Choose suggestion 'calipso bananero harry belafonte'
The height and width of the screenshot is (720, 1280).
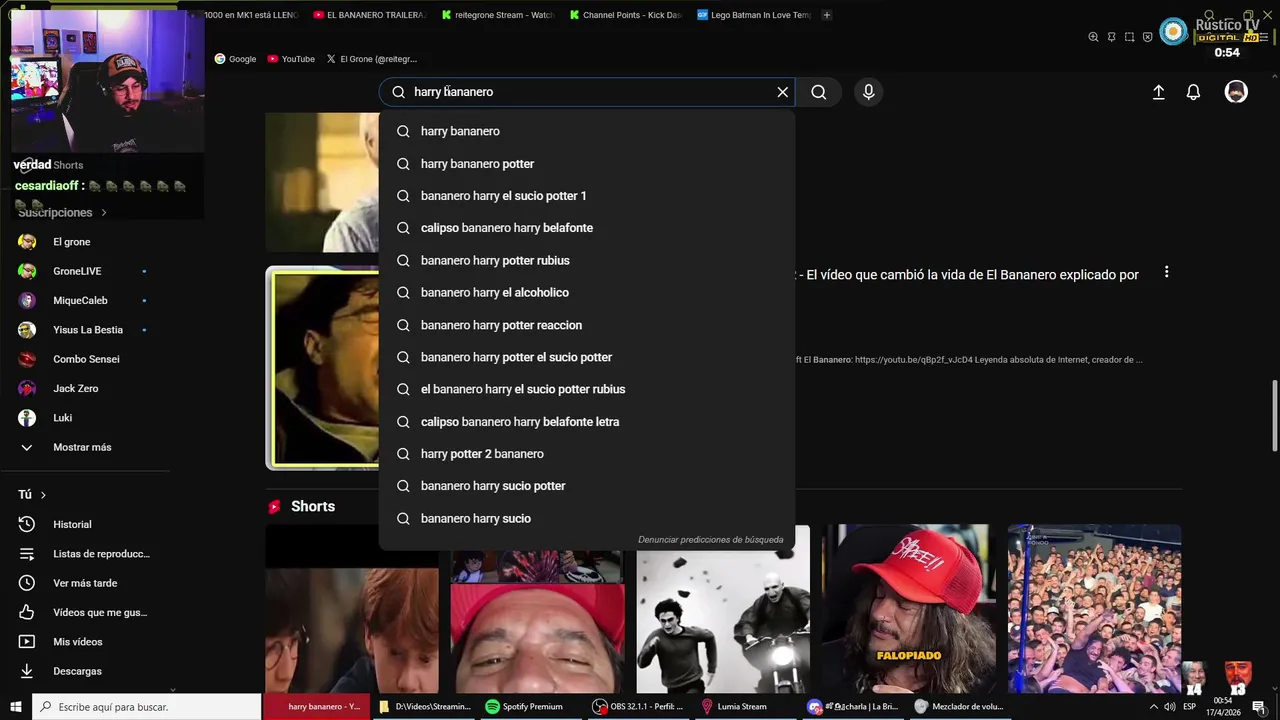click(x=587, y=228)
